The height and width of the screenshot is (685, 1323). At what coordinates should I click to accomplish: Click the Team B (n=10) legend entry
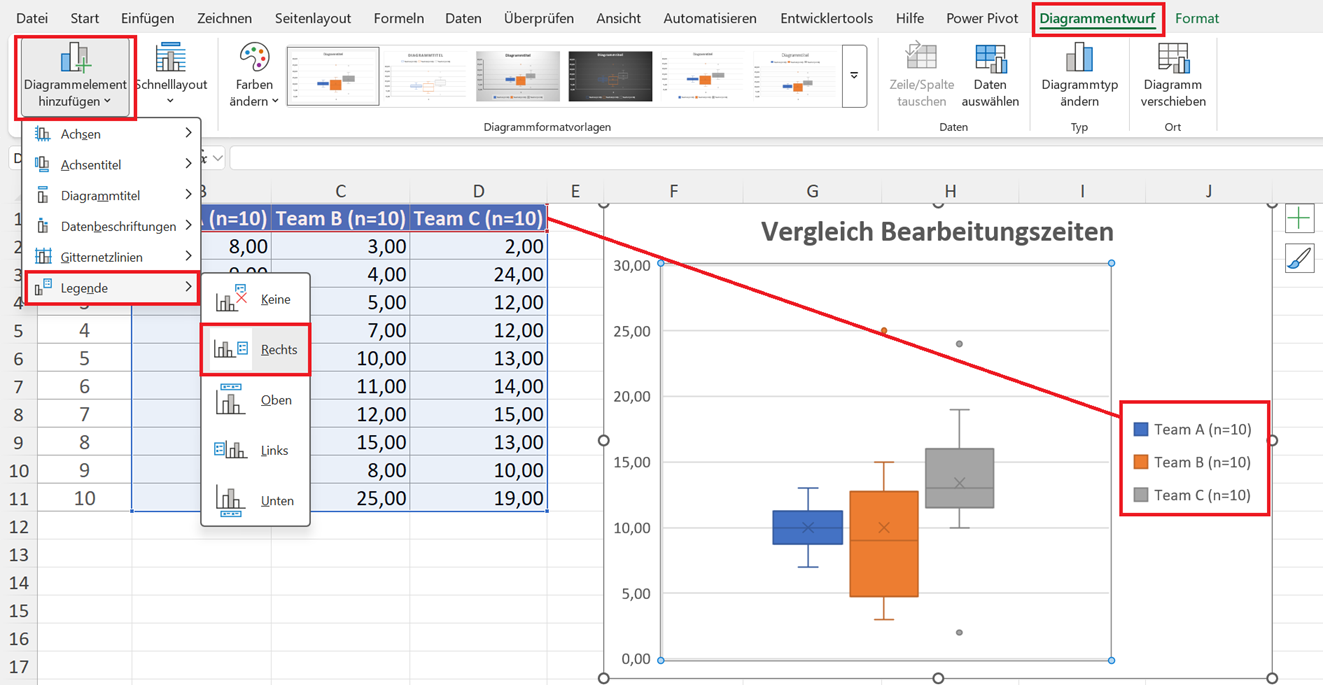[x=1193, y=462]
